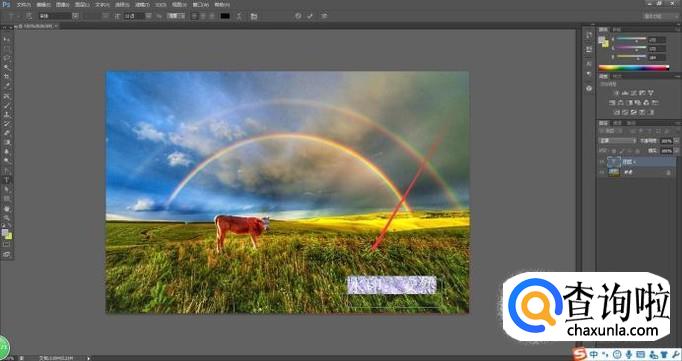682x361 pixels.
Task: Cancel the text edit in options bar
Action: coord(298,16)
